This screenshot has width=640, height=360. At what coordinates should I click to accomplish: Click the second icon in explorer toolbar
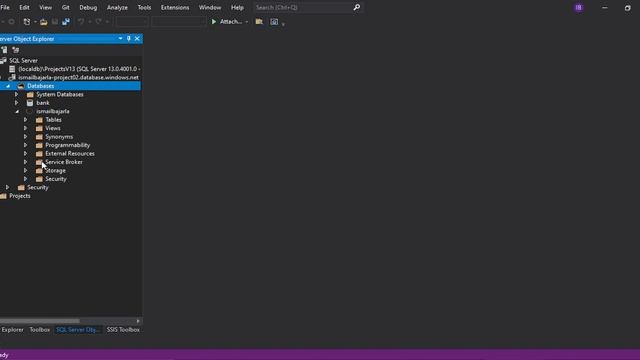(16, 50)
